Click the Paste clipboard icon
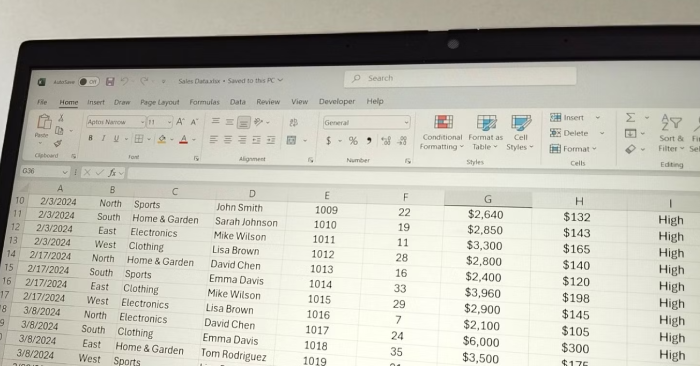The width and height of the screenshot is (700, 366). tap(44, 121)
